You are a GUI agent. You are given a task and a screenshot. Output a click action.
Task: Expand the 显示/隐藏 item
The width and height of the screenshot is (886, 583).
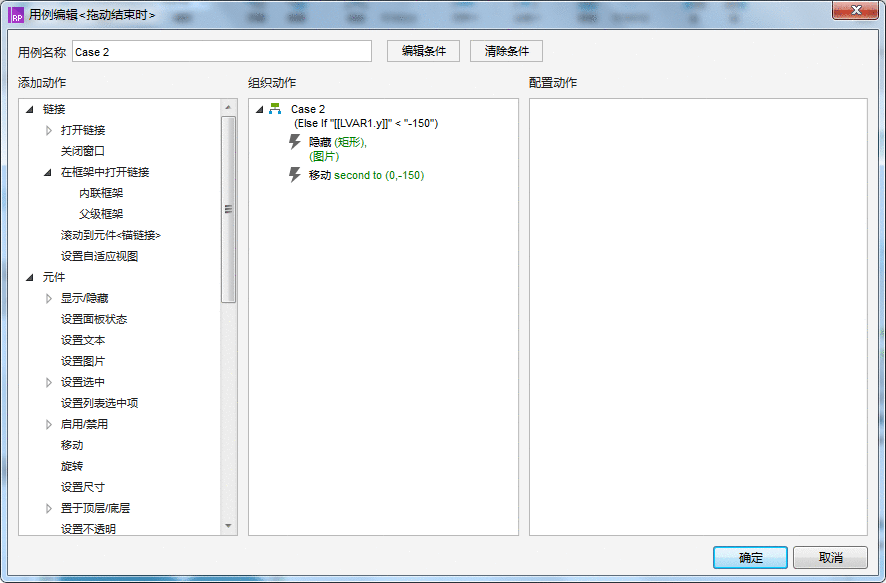[49, 298]
